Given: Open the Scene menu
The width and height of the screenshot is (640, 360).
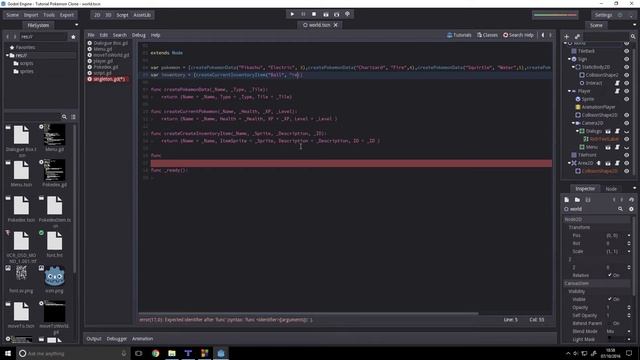Looking at the screenshot, I should point(12,15).
